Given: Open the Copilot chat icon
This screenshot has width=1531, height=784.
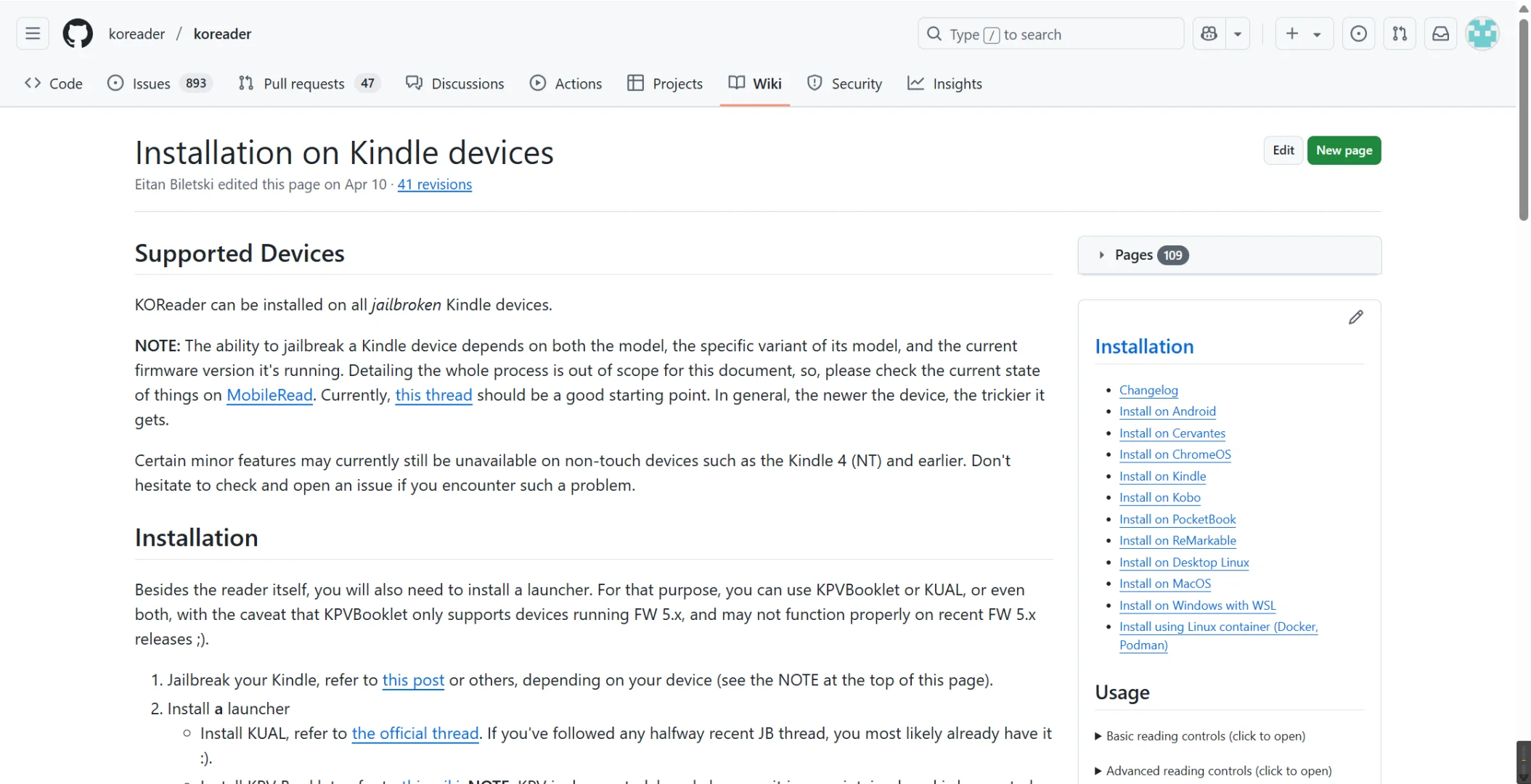Looking at the screenshot, I should point(1209,33).
